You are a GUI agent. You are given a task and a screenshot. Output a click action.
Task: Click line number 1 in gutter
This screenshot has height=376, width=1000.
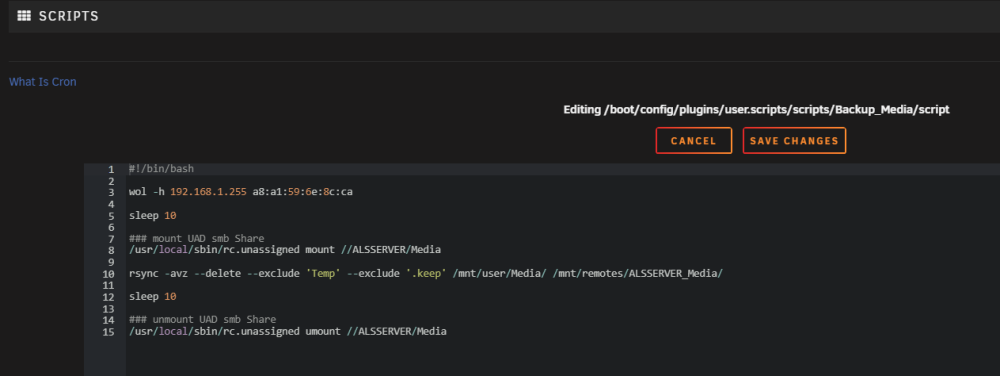point(111,170)
